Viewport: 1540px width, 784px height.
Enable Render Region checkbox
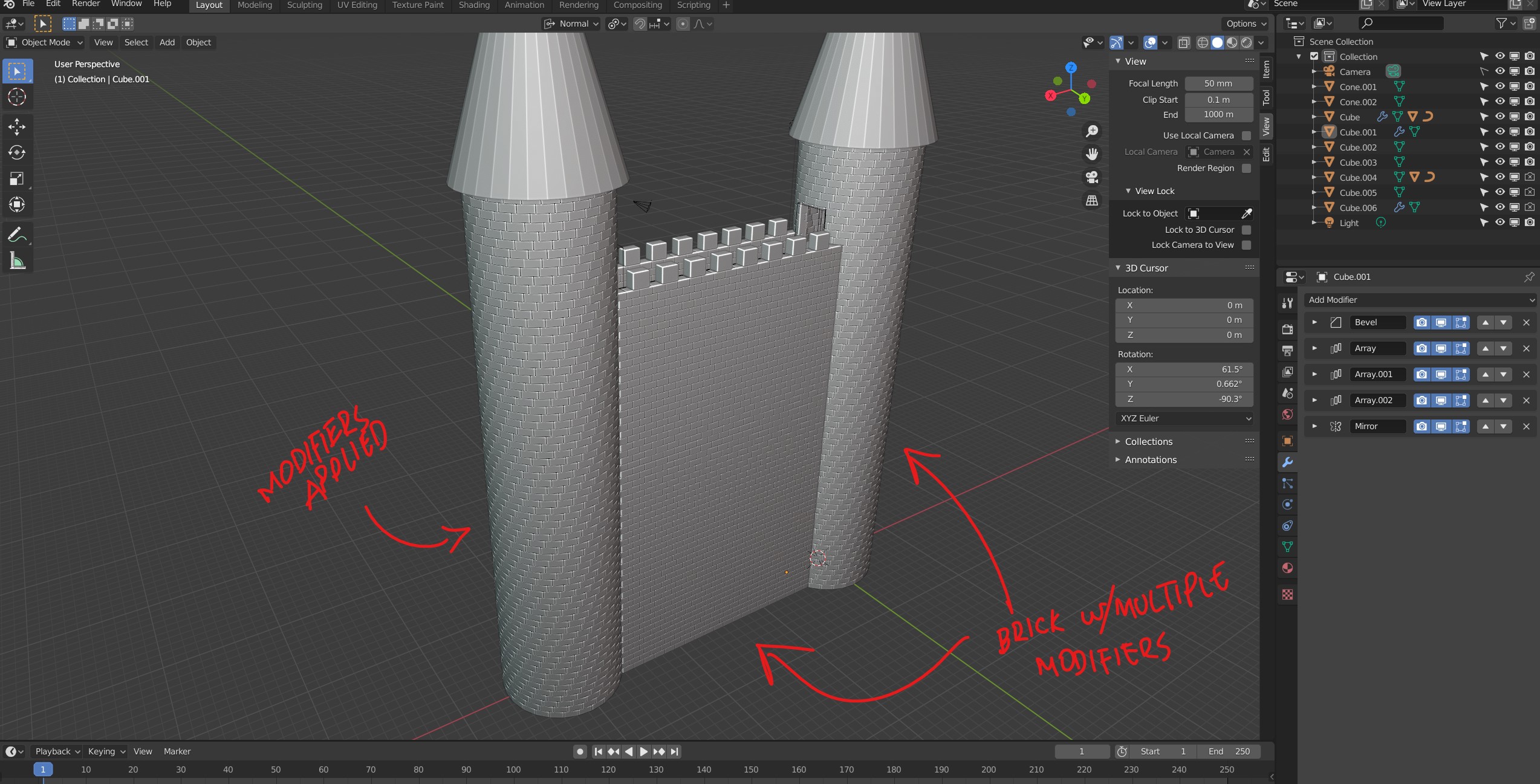[x=1246, y=168]
